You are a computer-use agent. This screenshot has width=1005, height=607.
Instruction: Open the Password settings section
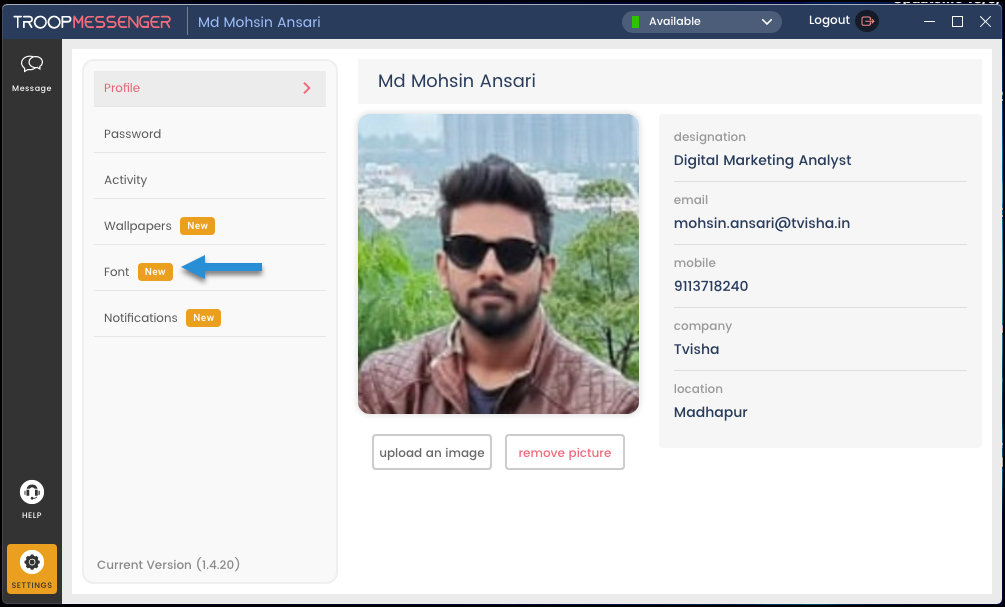(132, 134)
